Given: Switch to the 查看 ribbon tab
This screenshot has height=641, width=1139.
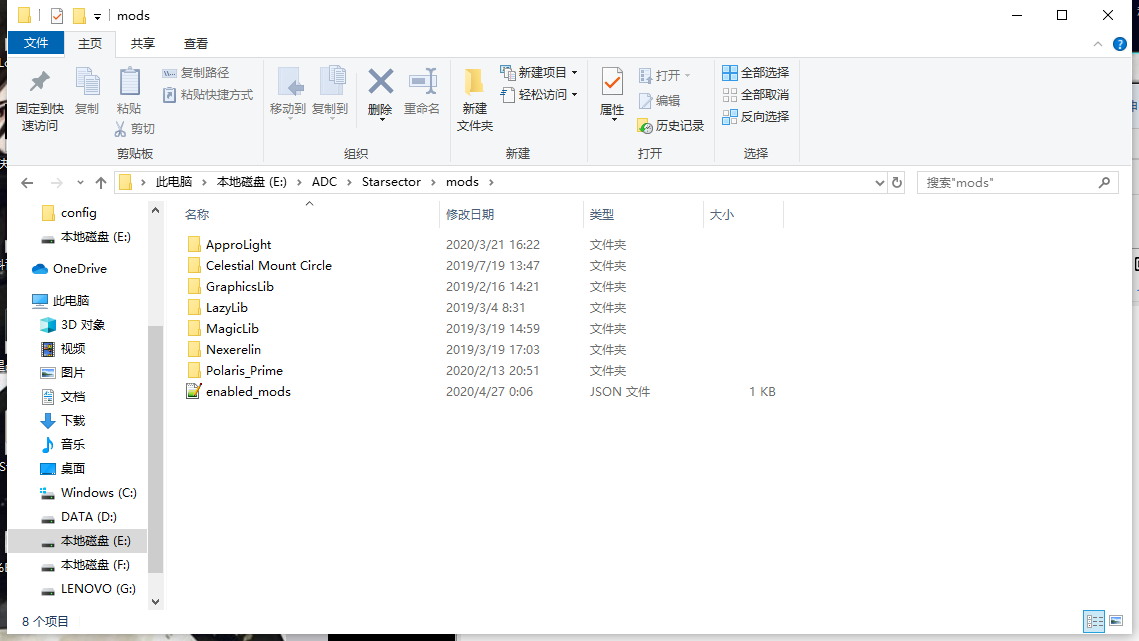Looking at the screenshot, I should pyautogui.click(x=195, y=43).
